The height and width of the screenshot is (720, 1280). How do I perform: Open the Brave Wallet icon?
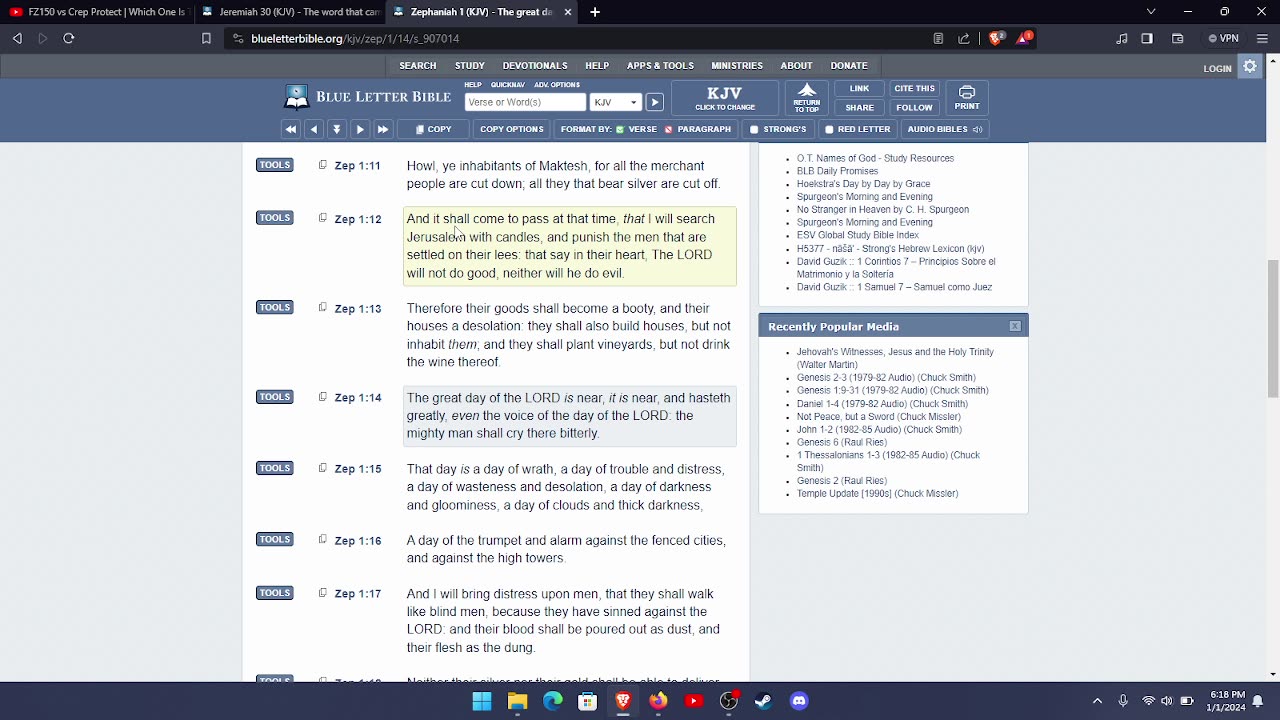point(1178,38)
